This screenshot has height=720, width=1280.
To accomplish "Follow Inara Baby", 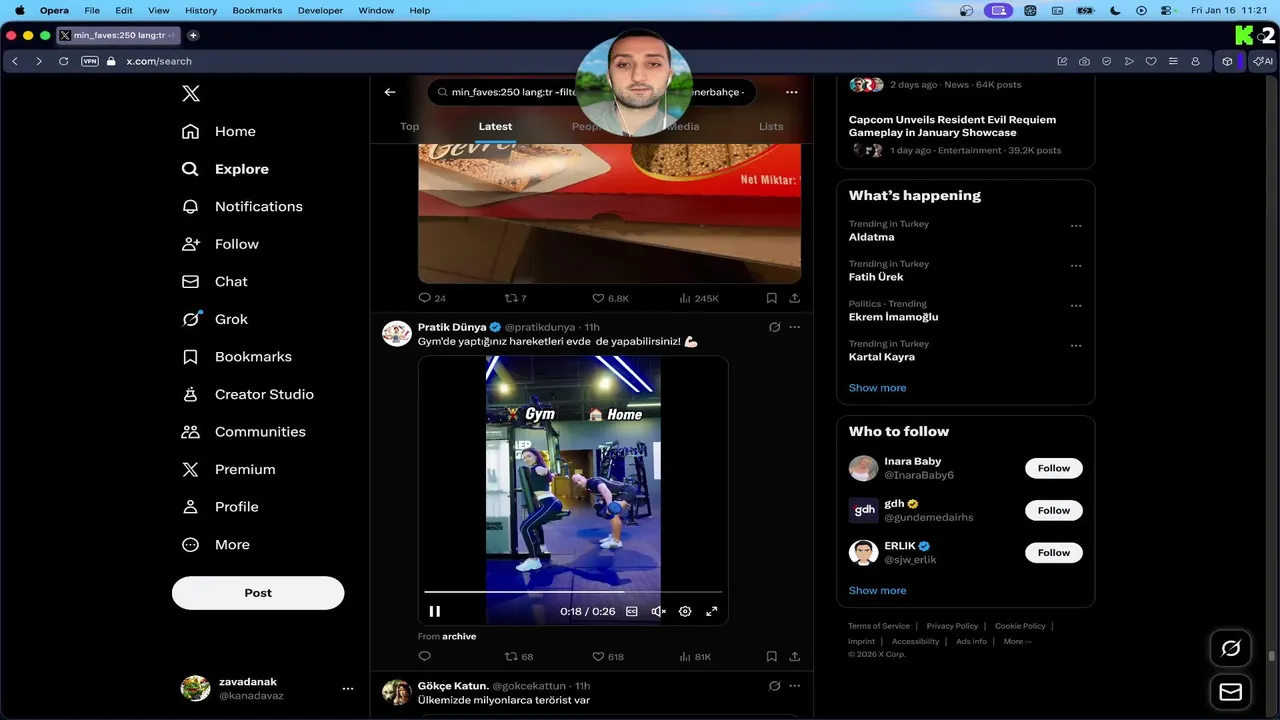I will pyautogui.click(x=1054, y=468).
